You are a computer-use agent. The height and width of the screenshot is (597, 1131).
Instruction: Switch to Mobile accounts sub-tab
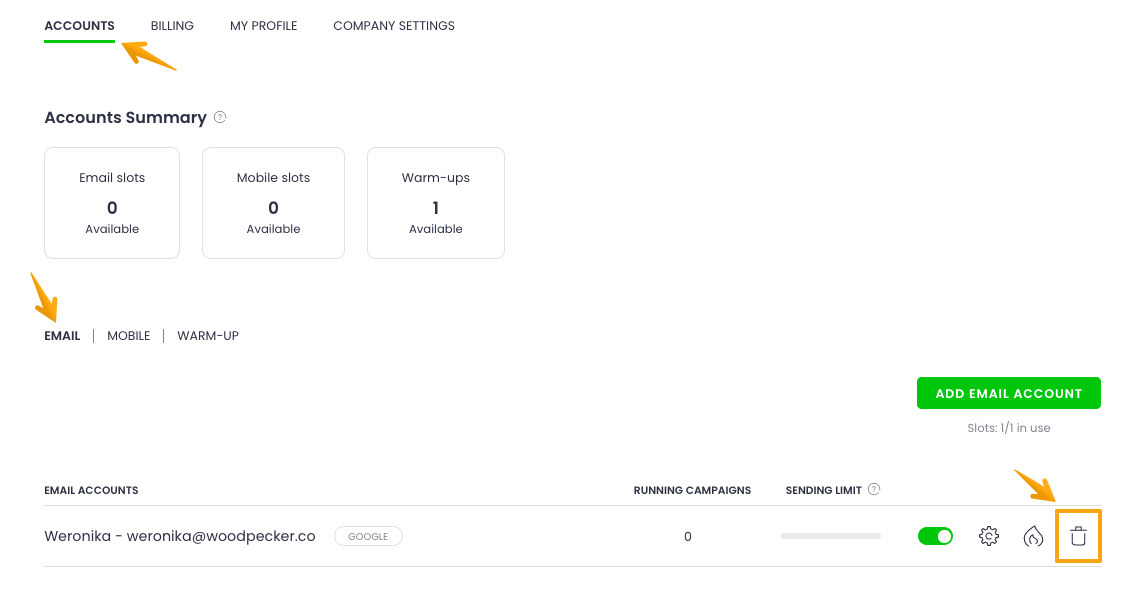tap(128, 336)
